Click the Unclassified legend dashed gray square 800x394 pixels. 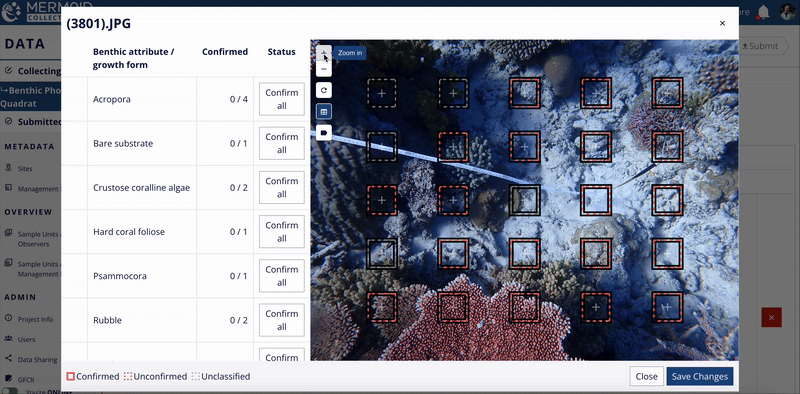point(195,377)
